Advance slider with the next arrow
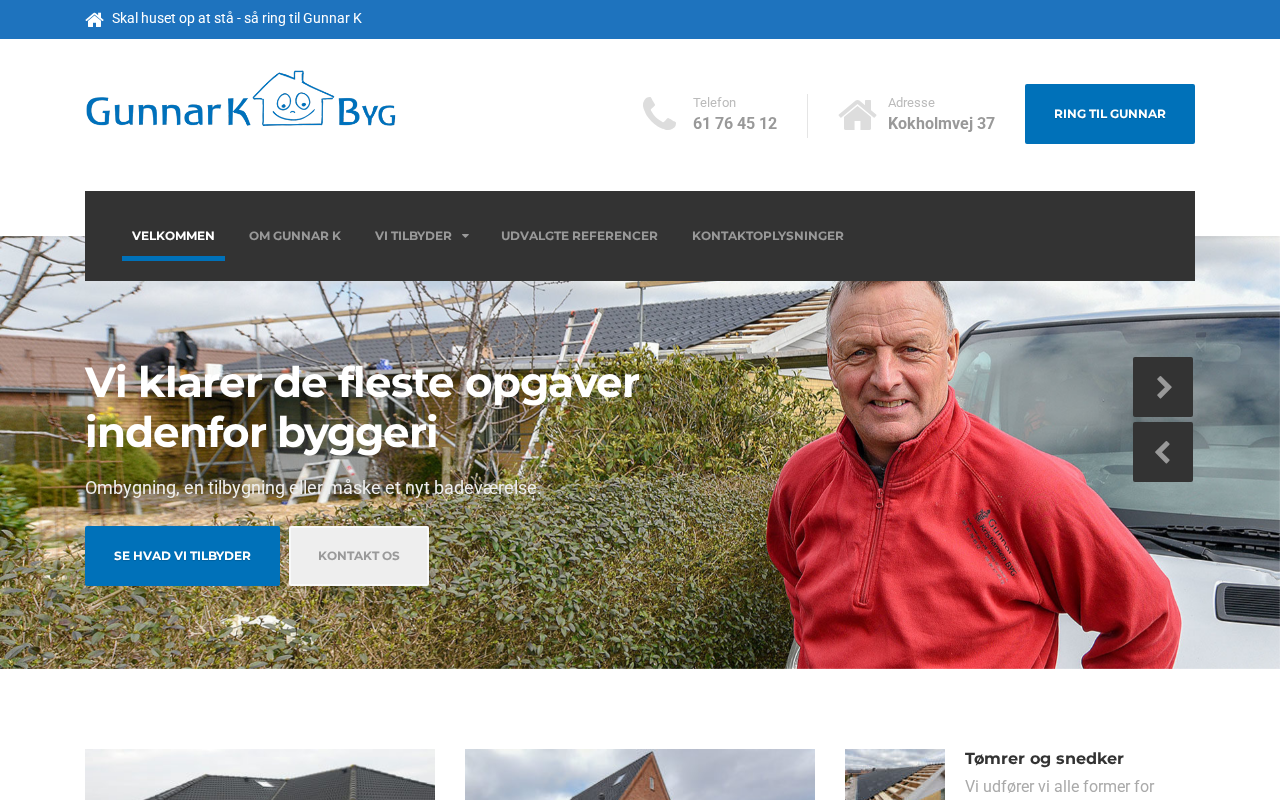 1163,387
